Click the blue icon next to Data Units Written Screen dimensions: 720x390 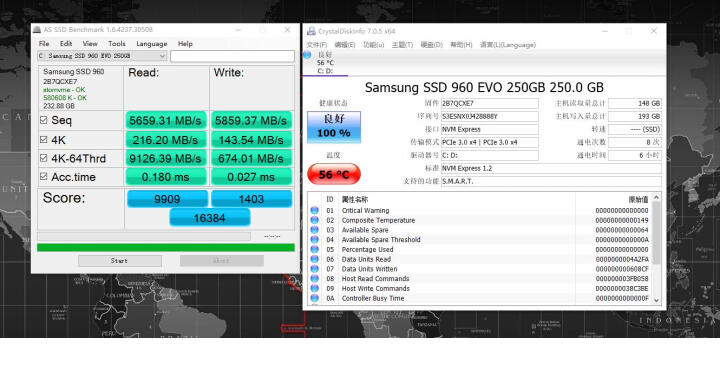click(315, 269)
